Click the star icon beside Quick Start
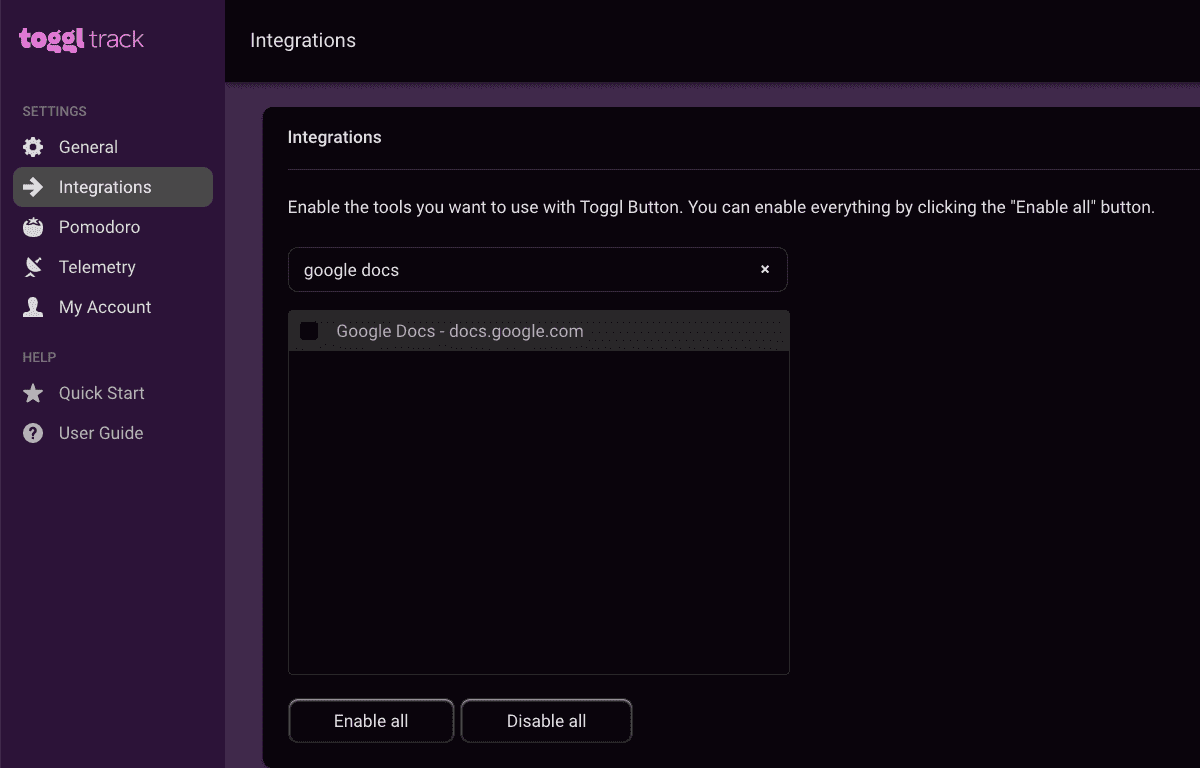The height and width of the screenshot is (768, 1200). (33, 393)
